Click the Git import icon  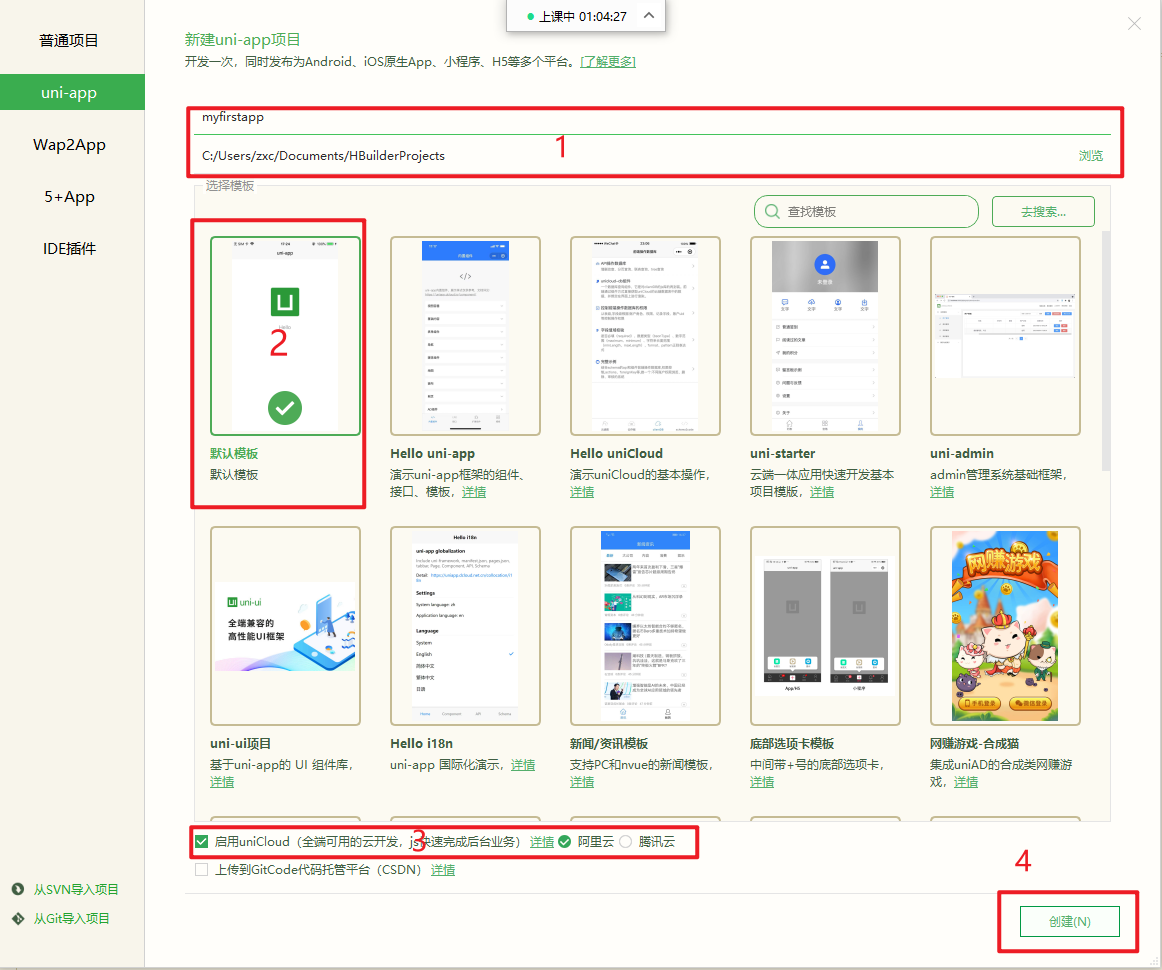pos(18,919)
